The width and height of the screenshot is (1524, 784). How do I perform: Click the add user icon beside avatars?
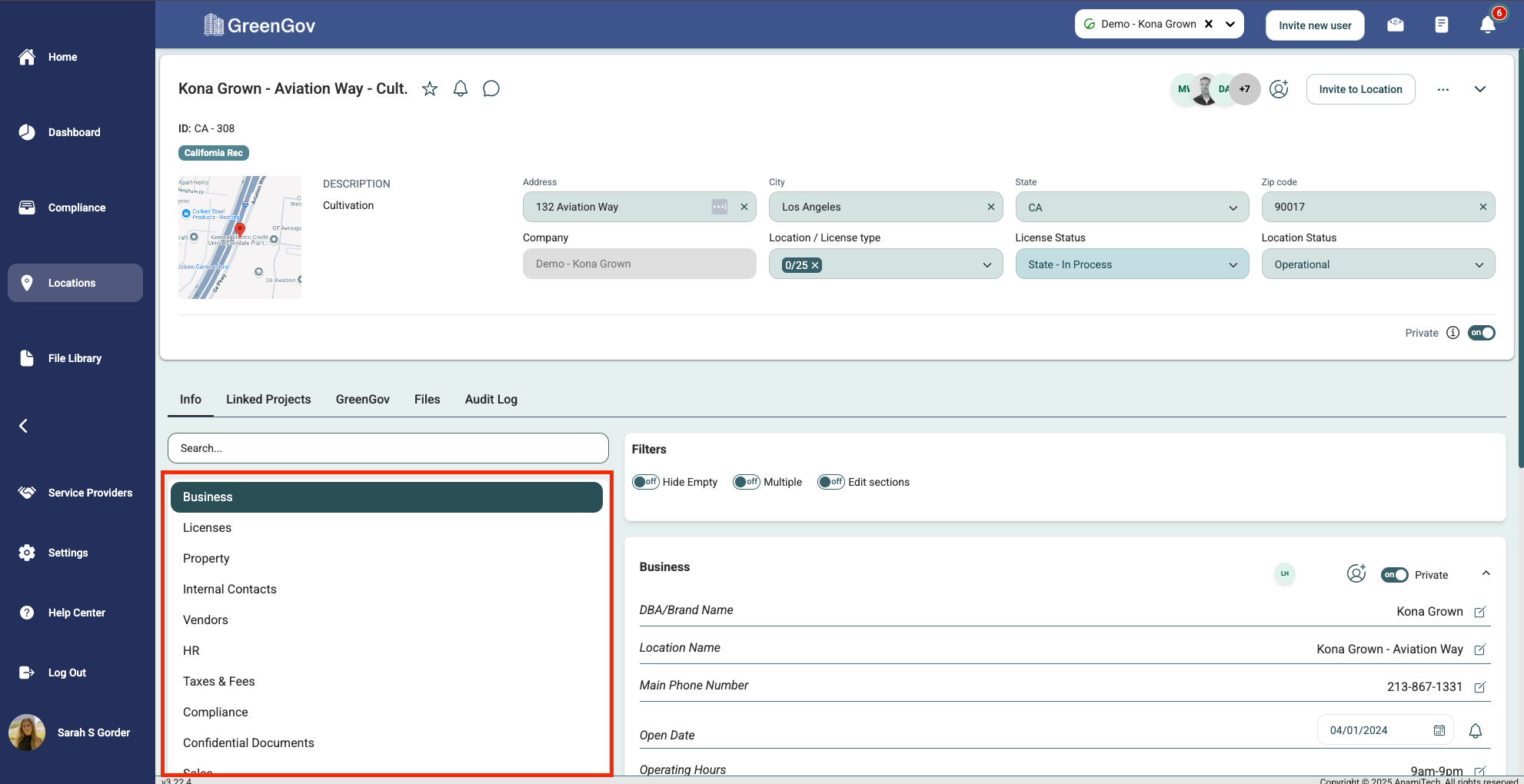[x=1279, y=89]
